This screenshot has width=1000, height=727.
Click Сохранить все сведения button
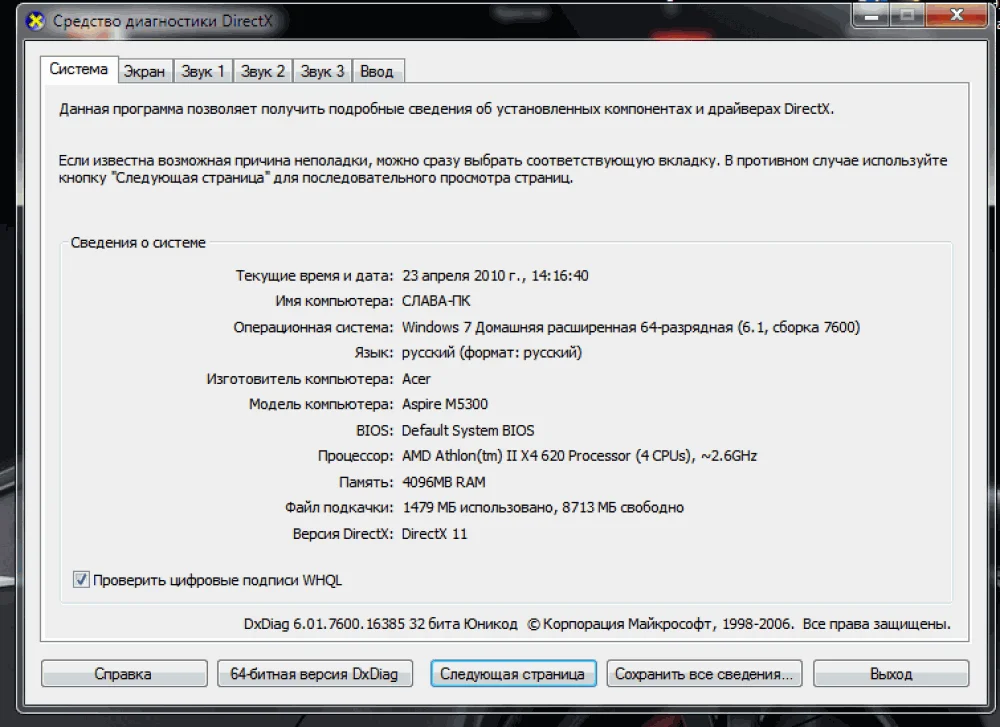[x=704, y=673]
